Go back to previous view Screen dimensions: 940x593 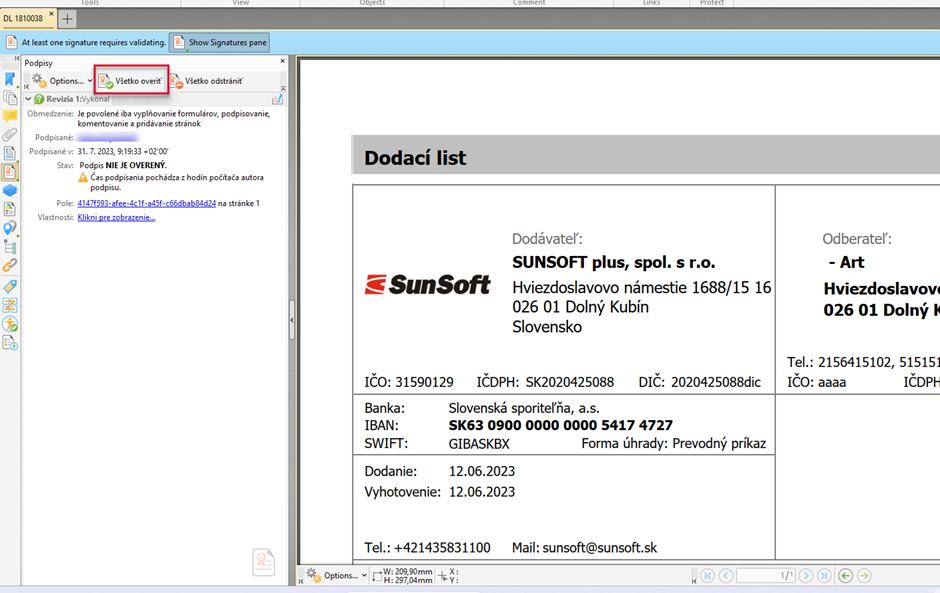846,576
